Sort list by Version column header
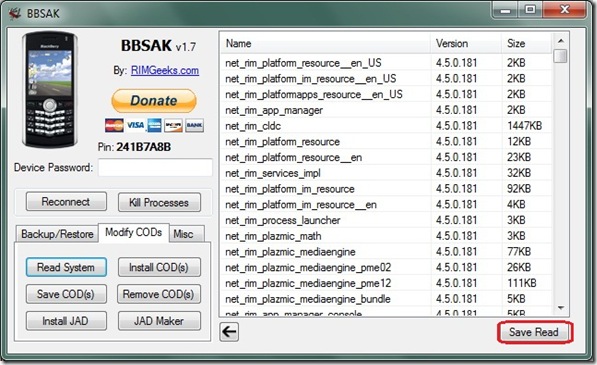This screenshot has height=365, width=597. click(x=466, y=43)
